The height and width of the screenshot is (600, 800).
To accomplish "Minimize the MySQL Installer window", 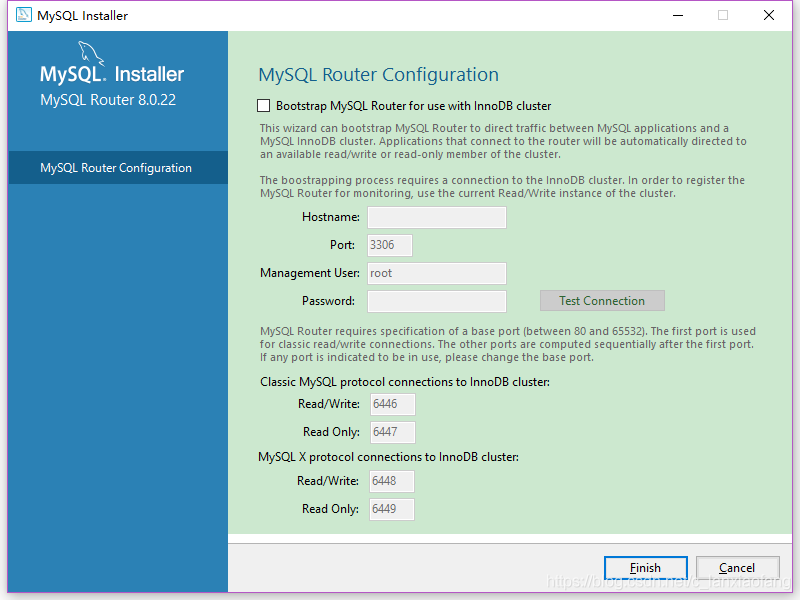I will [677, 15].
